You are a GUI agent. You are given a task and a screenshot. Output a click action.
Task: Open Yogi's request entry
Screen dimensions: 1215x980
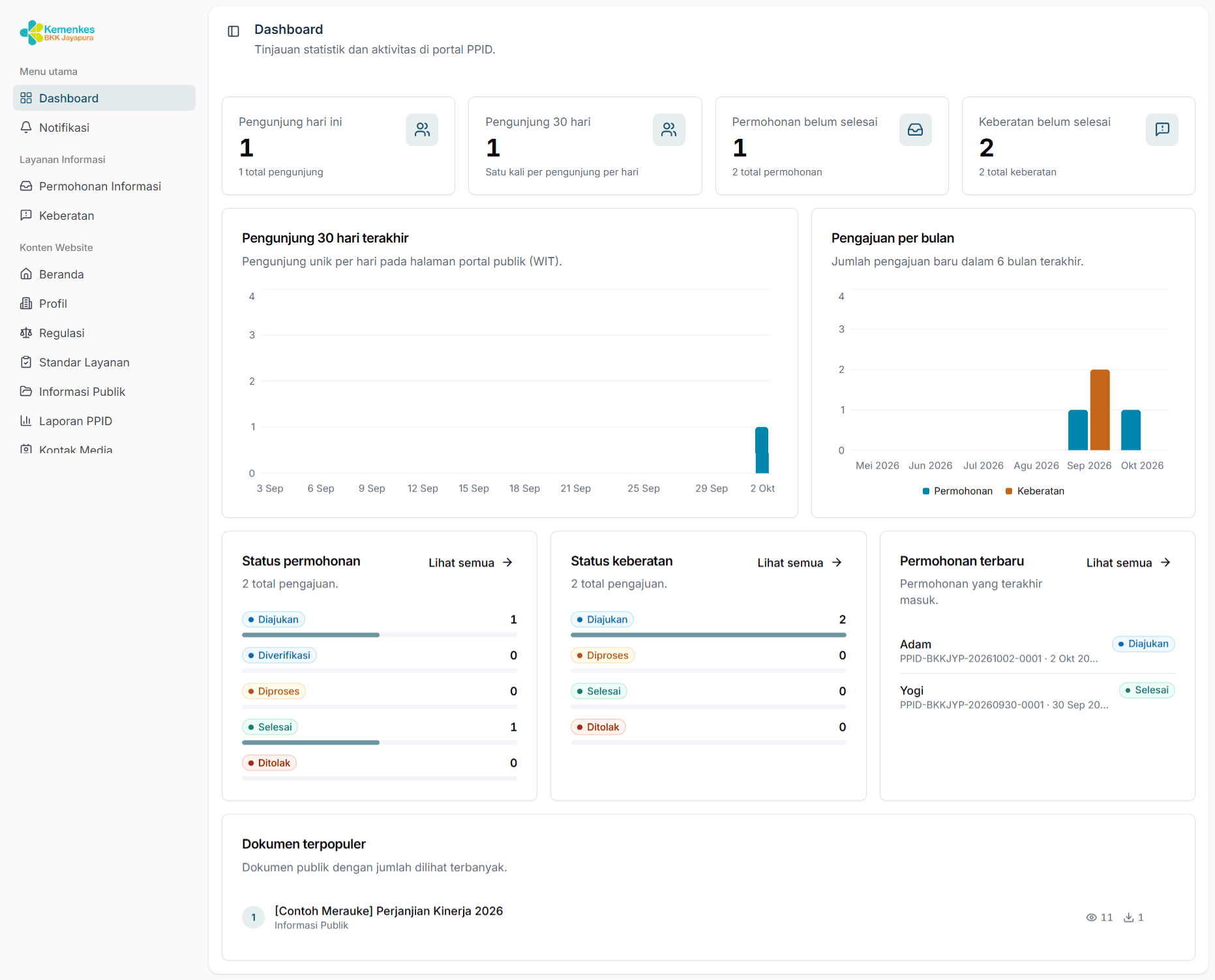tap(1037, 697)
